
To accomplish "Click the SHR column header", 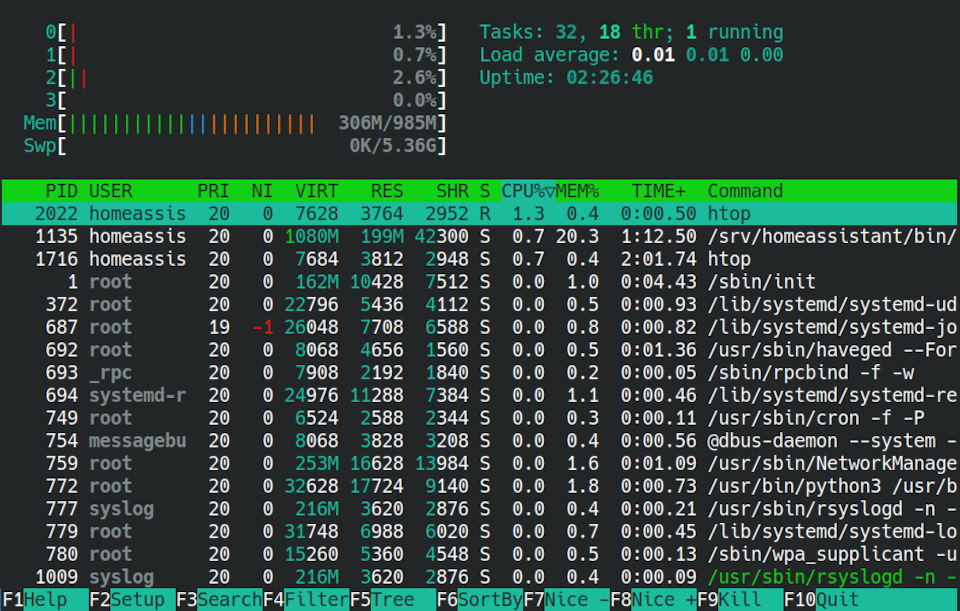I will click(x=452, y=191).
